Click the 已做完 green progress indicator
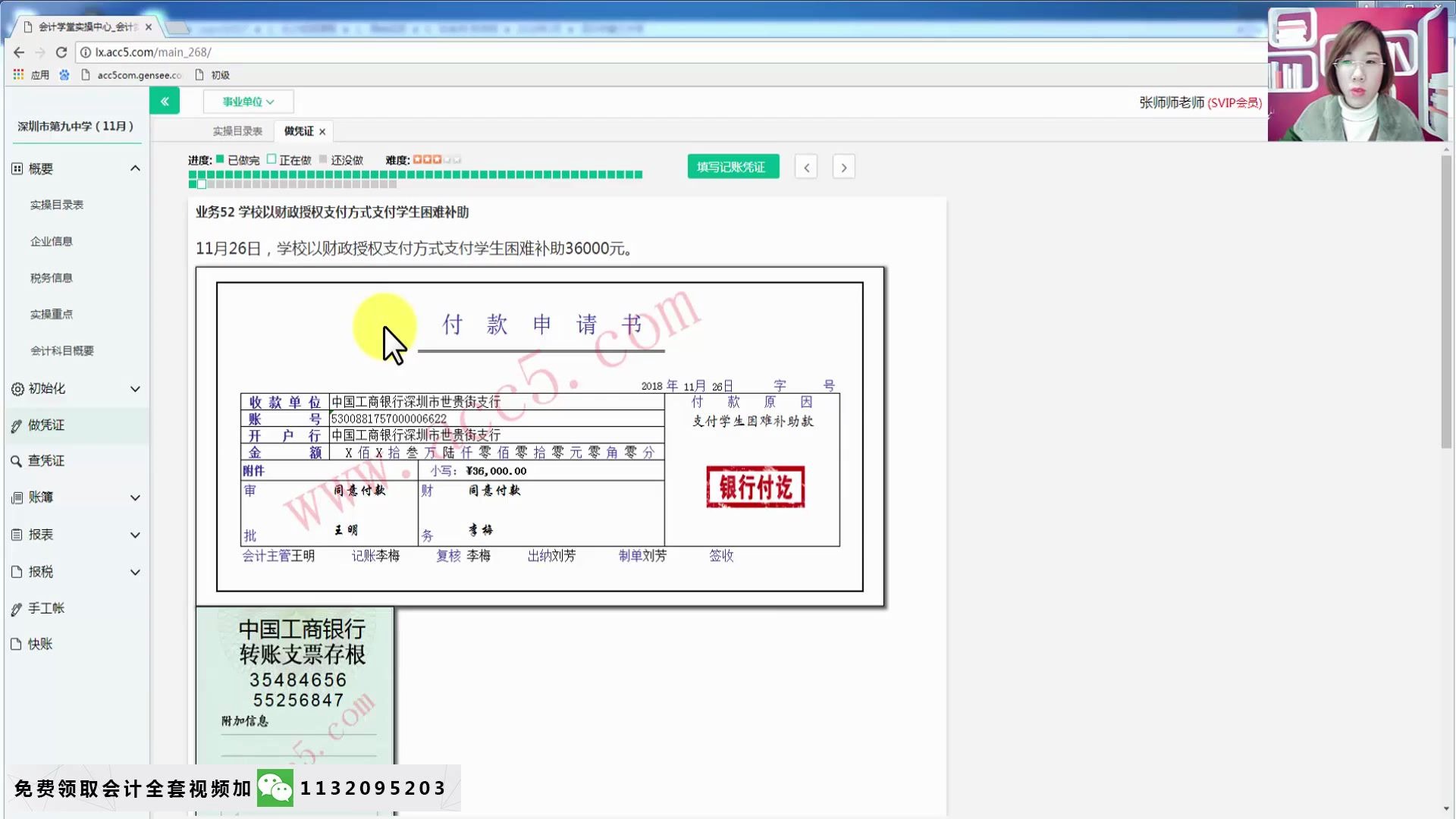Screen dimensions: 1456x819 pos(220,159)
